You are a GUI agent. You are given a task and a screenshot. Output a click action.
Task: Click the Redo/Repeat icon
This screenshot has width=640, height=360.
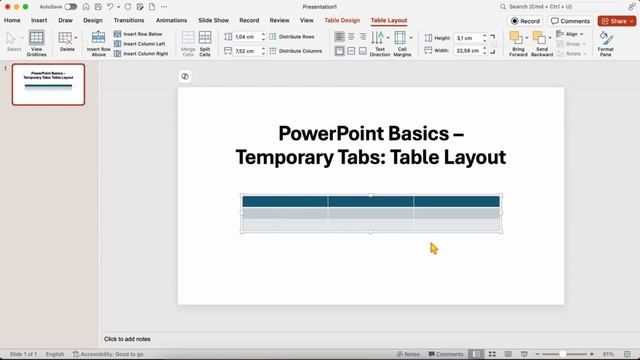[128, 7]
